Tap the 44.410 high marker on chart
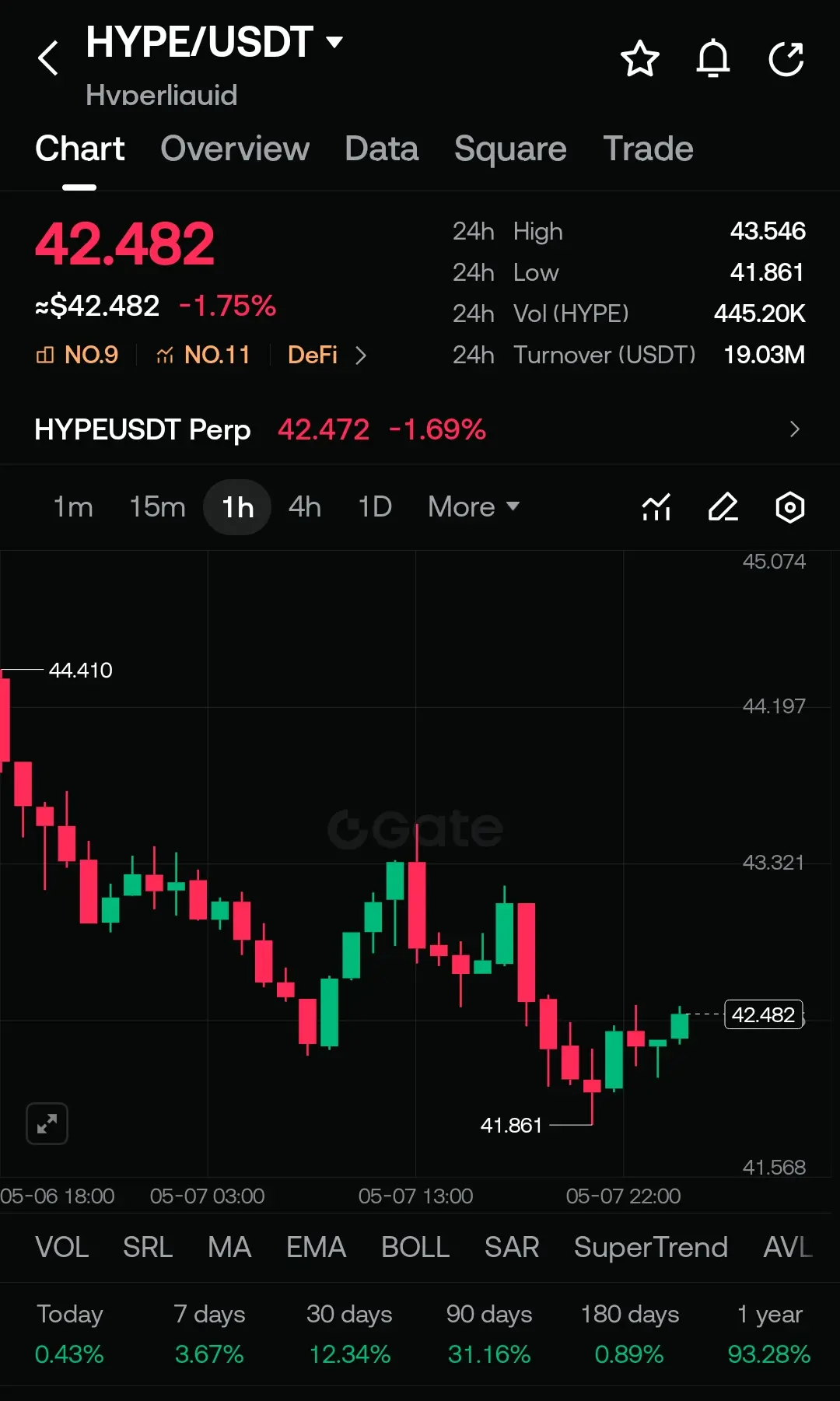Image resolution: width=840 pixels, height=1401 pixels. [81, 670]
